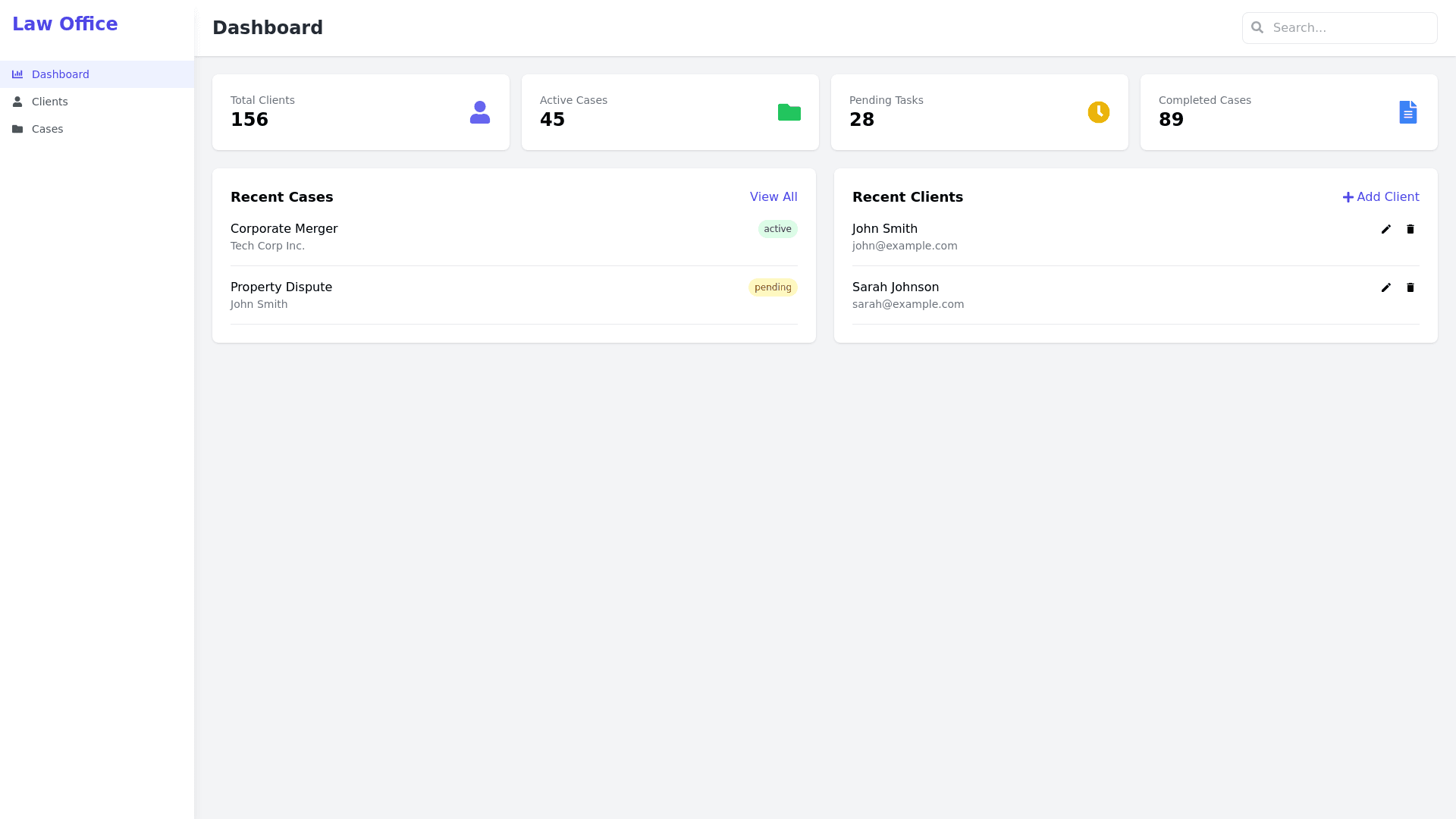This screenshot has height=819, width=1456.
Task: Select Dashboard in the sidebar navigation
Action: tap(61, 74)
